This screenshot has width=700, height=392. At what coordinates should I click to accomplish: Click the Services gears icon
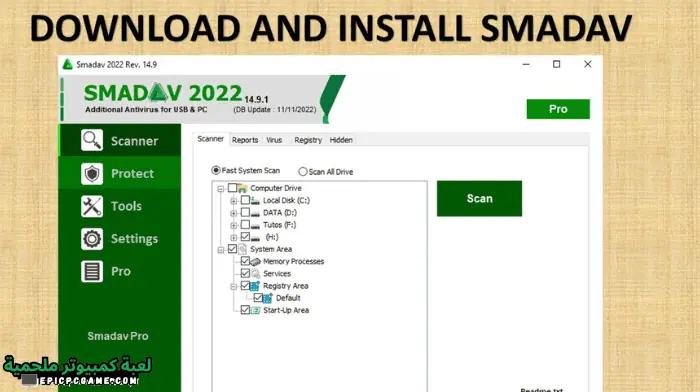(255, 274)
